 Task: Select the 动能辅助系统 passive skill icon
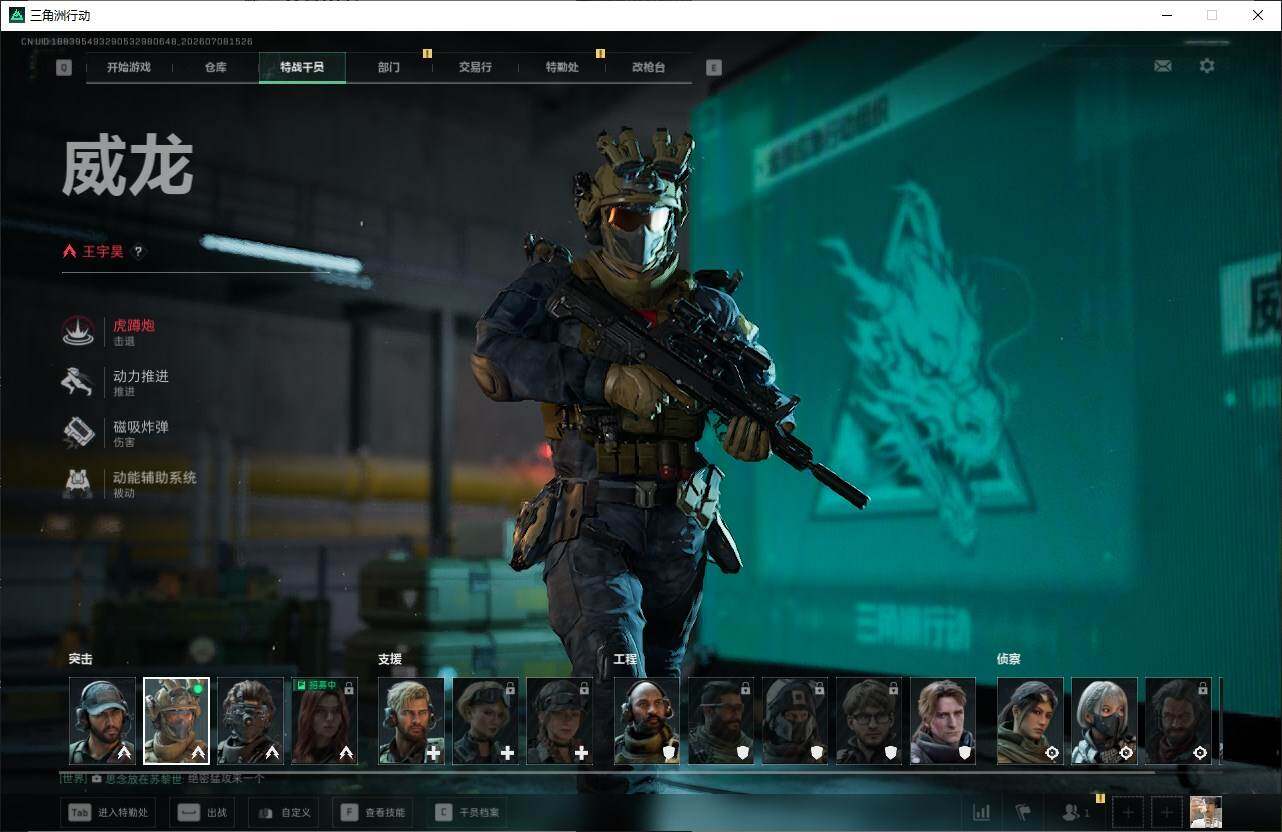[78, 484]
